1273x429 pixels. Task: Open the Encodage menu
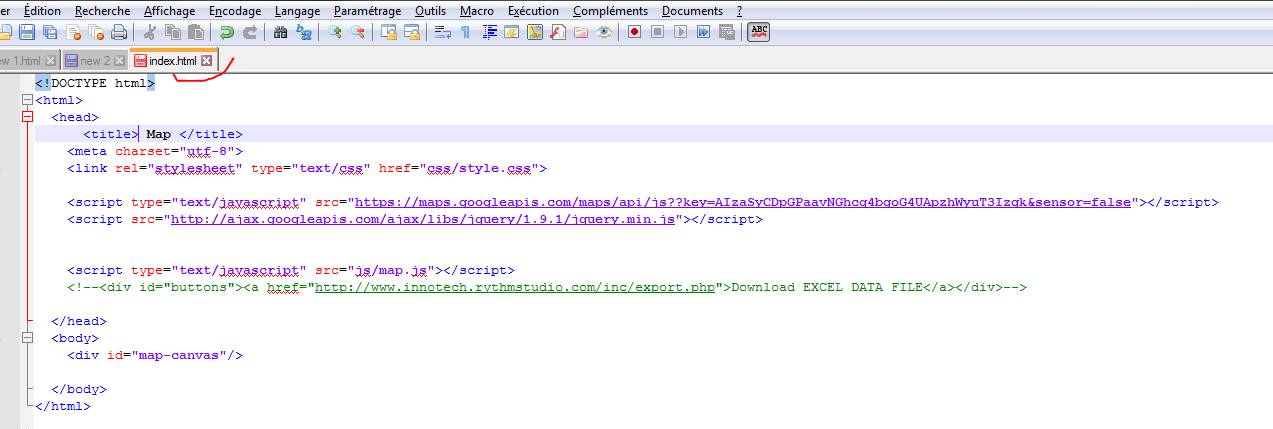point(235,11)
